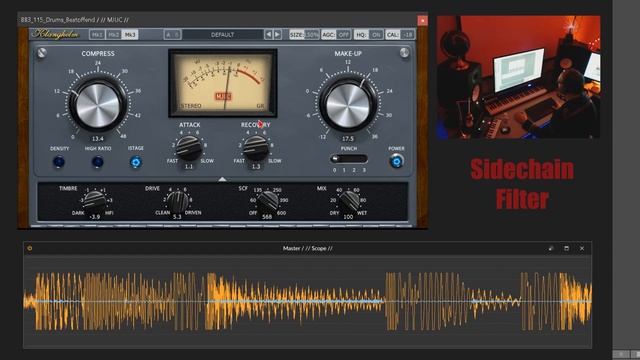
Task: Click the MJUC window title bar text
Action: (75, 20)
